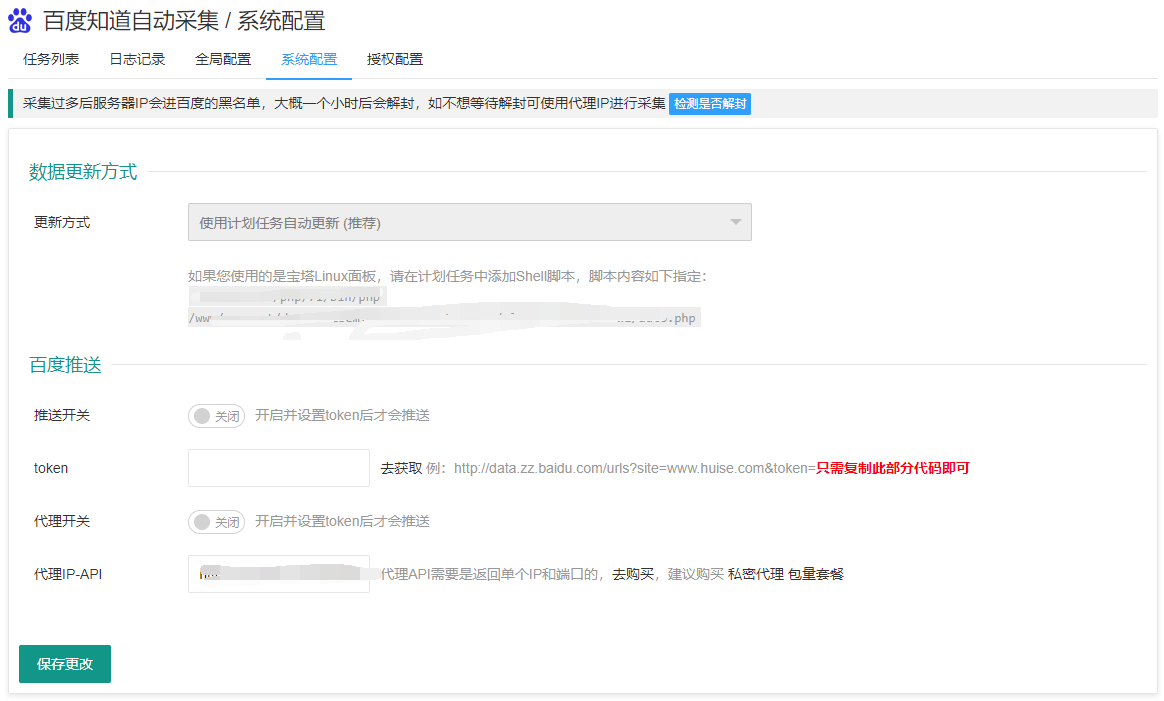Focus the token input field

[278, 468]
